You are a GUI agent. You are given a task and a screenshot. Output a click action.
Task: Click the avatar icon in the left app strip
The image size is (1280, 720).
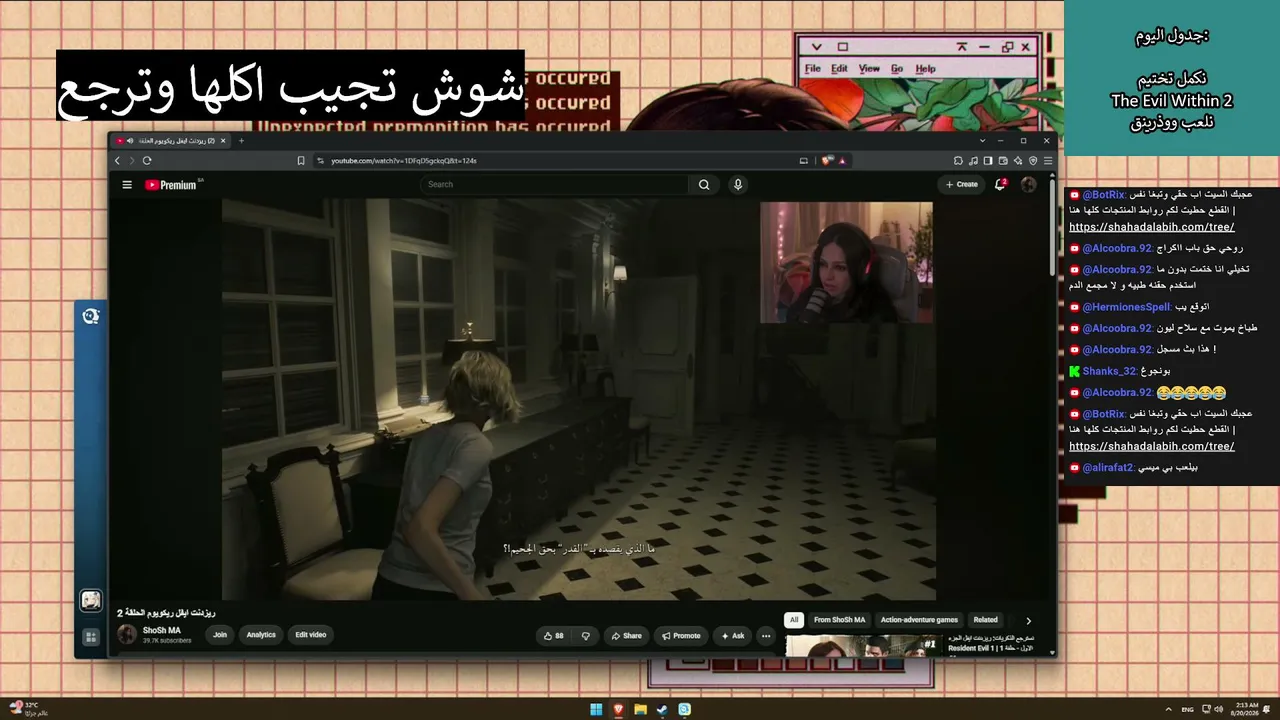[91, 600]
